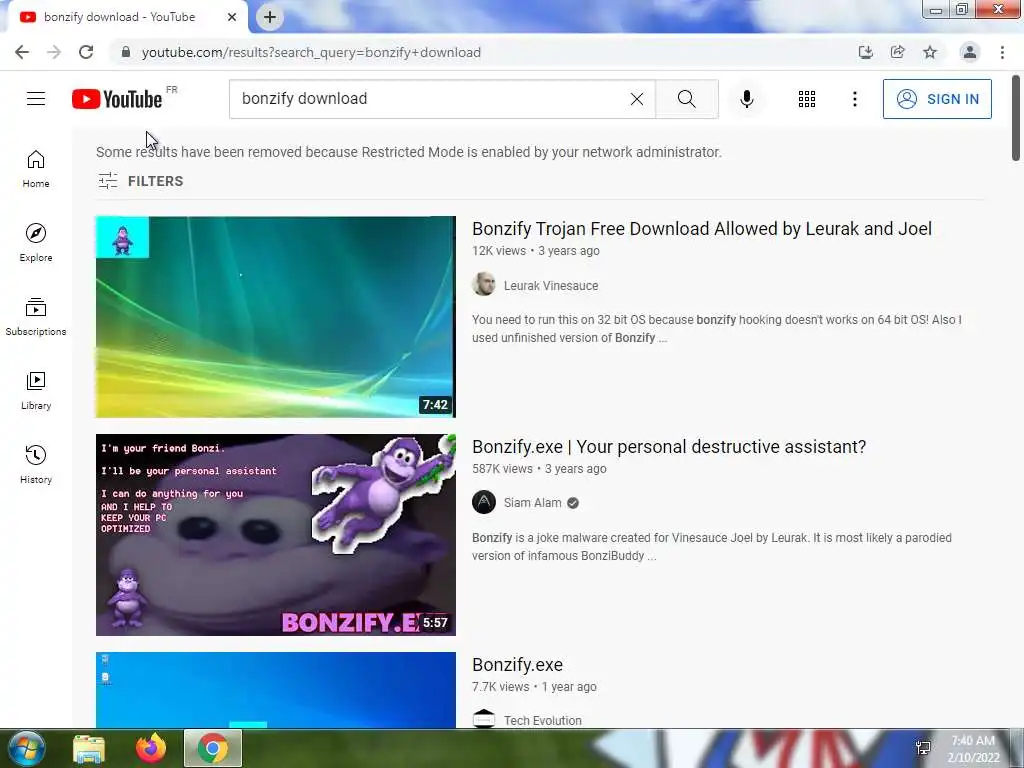Visit the Siam Alam channel name
This screenshot has width=1024, height=768.
coord(532,503)
